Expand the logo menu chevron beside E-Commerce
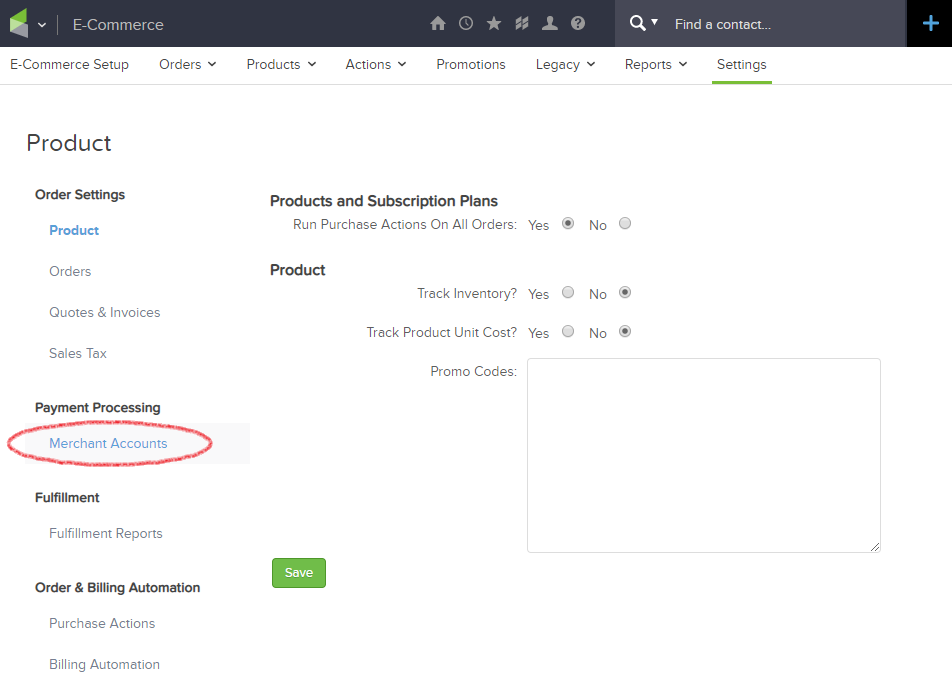 tap(42, 25)
